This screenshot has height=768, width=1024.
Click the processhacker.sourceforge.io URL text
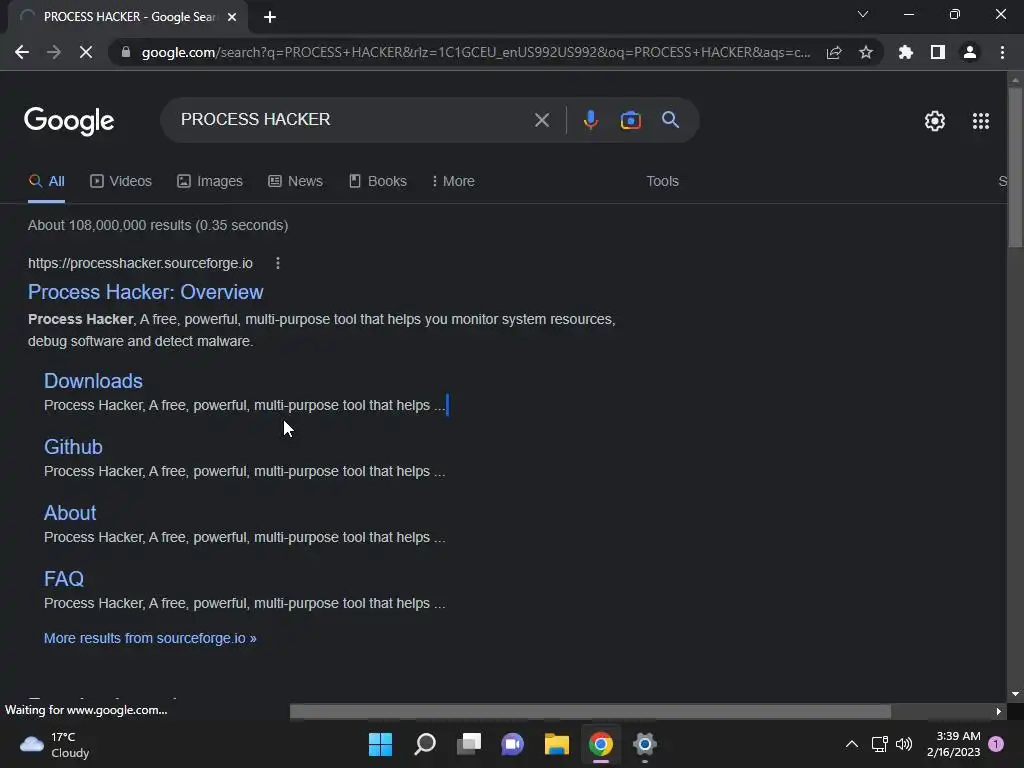coord(140,263)
